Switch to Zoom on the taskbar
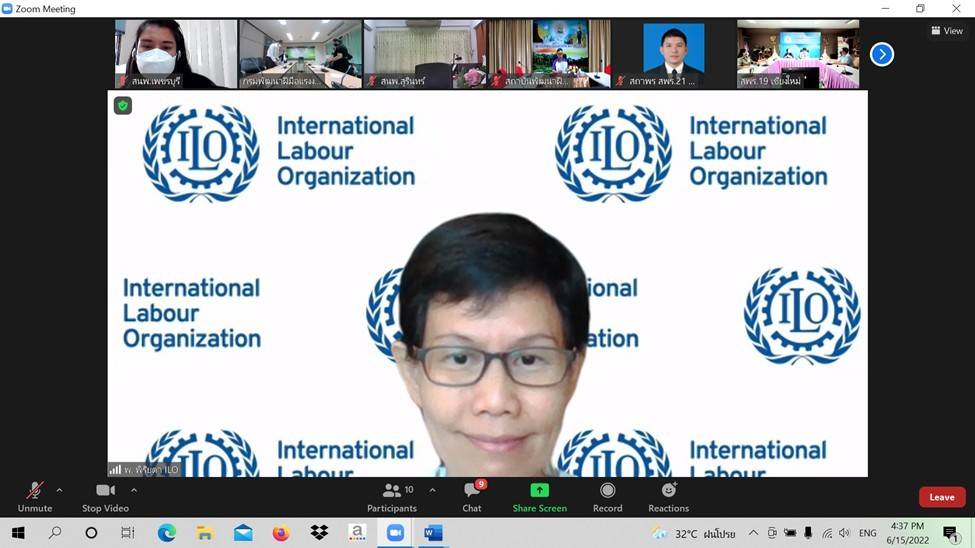The height and width of the screenshot is (548, 975). click(x=395, y=533)
